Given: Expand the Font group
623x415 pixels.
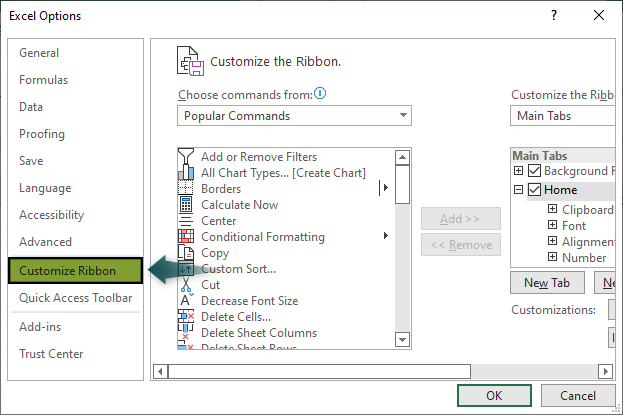Looking at the screenshot, I should (x=552, y=225).
